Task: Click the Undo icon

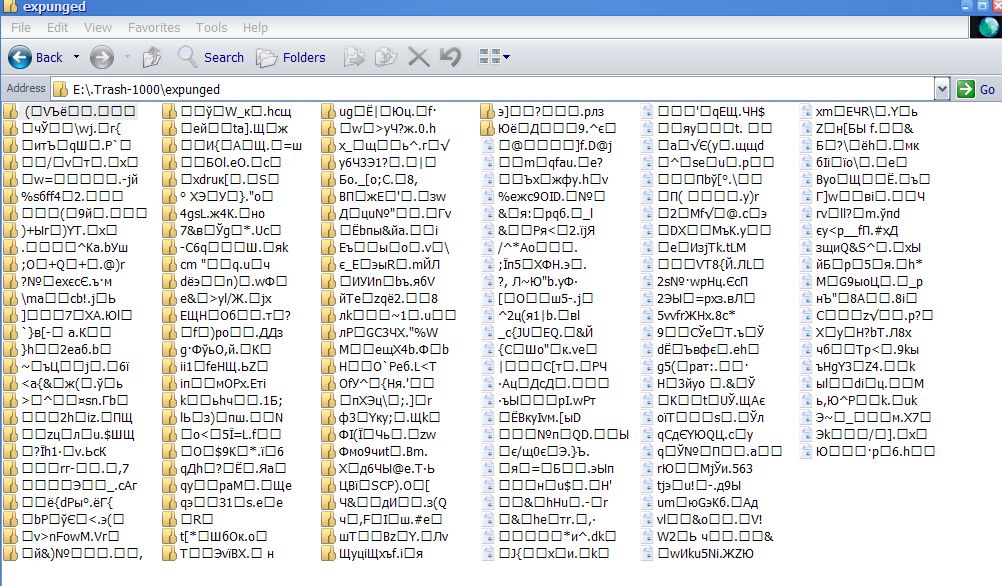Action: click(x=451, y=58)
